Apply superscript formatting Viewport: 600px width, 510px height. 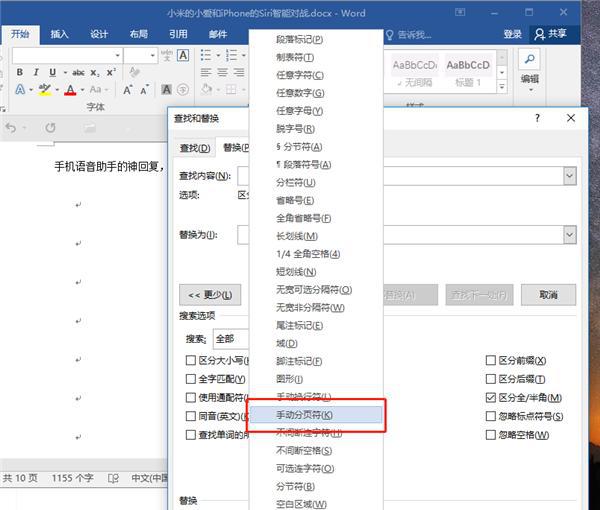click(111, 72)
